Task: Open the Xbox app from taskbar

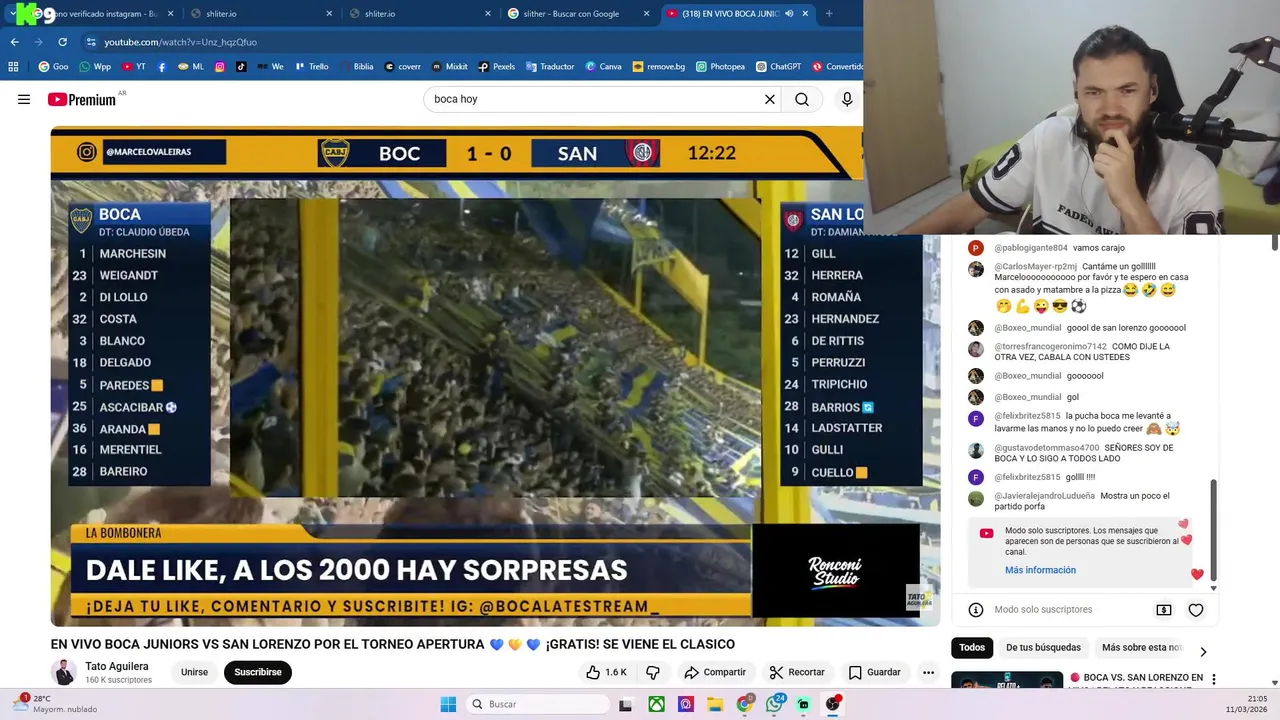Action: (656, 704)
